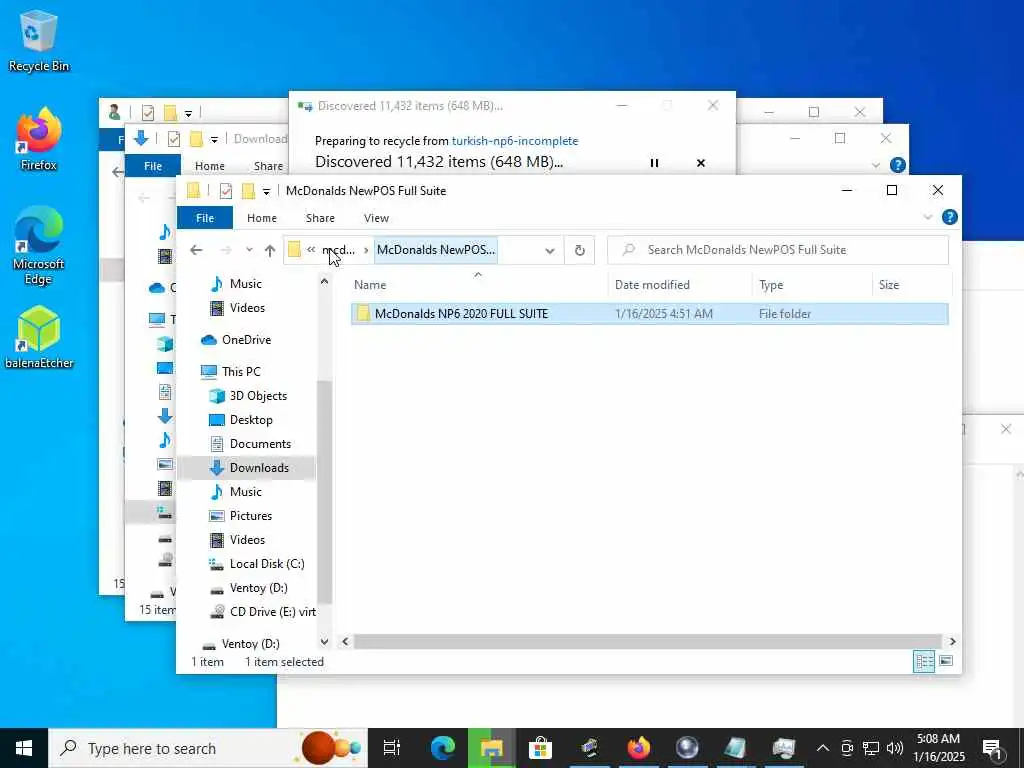1024x768 pixels.
Task: Click the horizontal scrollbar left arrow
Action: [x=345, y=641]
